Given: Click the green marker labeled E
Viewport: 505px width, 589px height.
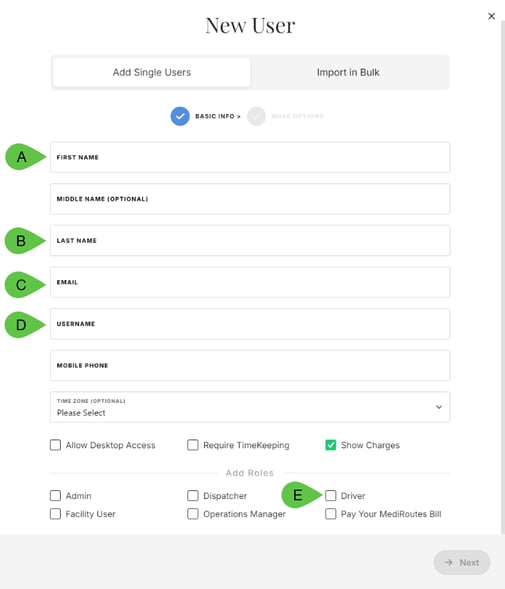Looking at the screenshot, I should (x=302, y=495).
